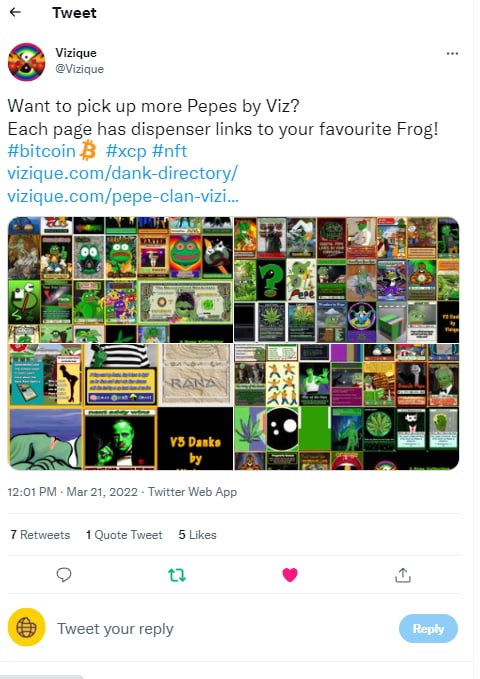
Task: Visit vizique.com/dank-directory/ link
Action: tap(123, 174)
